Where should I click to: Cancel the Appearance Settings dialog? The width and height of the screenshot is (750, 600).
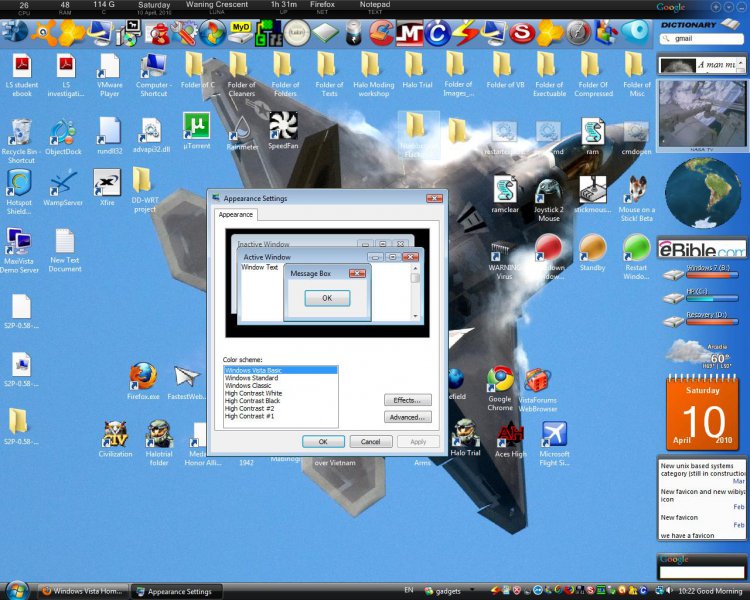371,442
